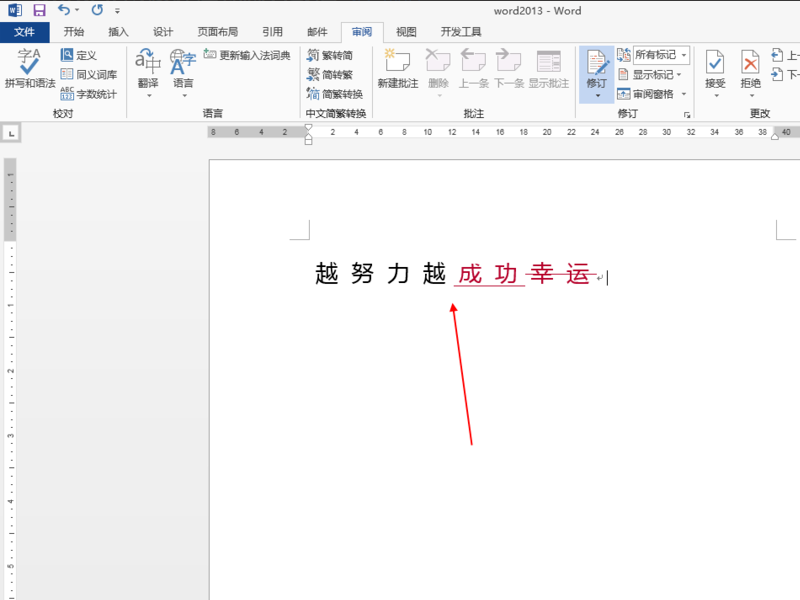Click 简转繁 (Simplified to Traditional) icon

click(330, 74)
